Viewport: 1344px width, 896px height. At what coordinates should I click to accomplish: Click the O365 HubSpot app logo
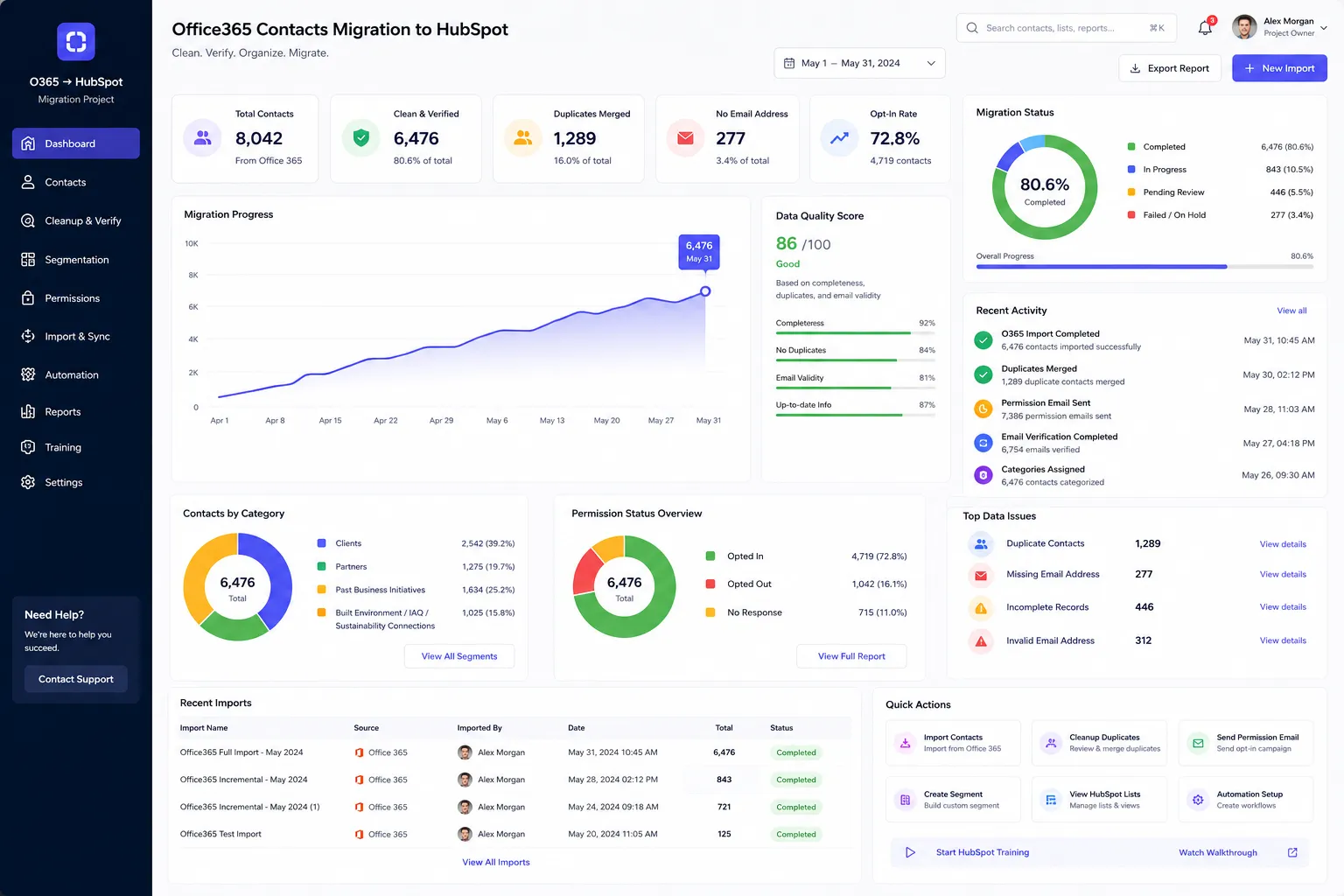[x=76, y=41]
